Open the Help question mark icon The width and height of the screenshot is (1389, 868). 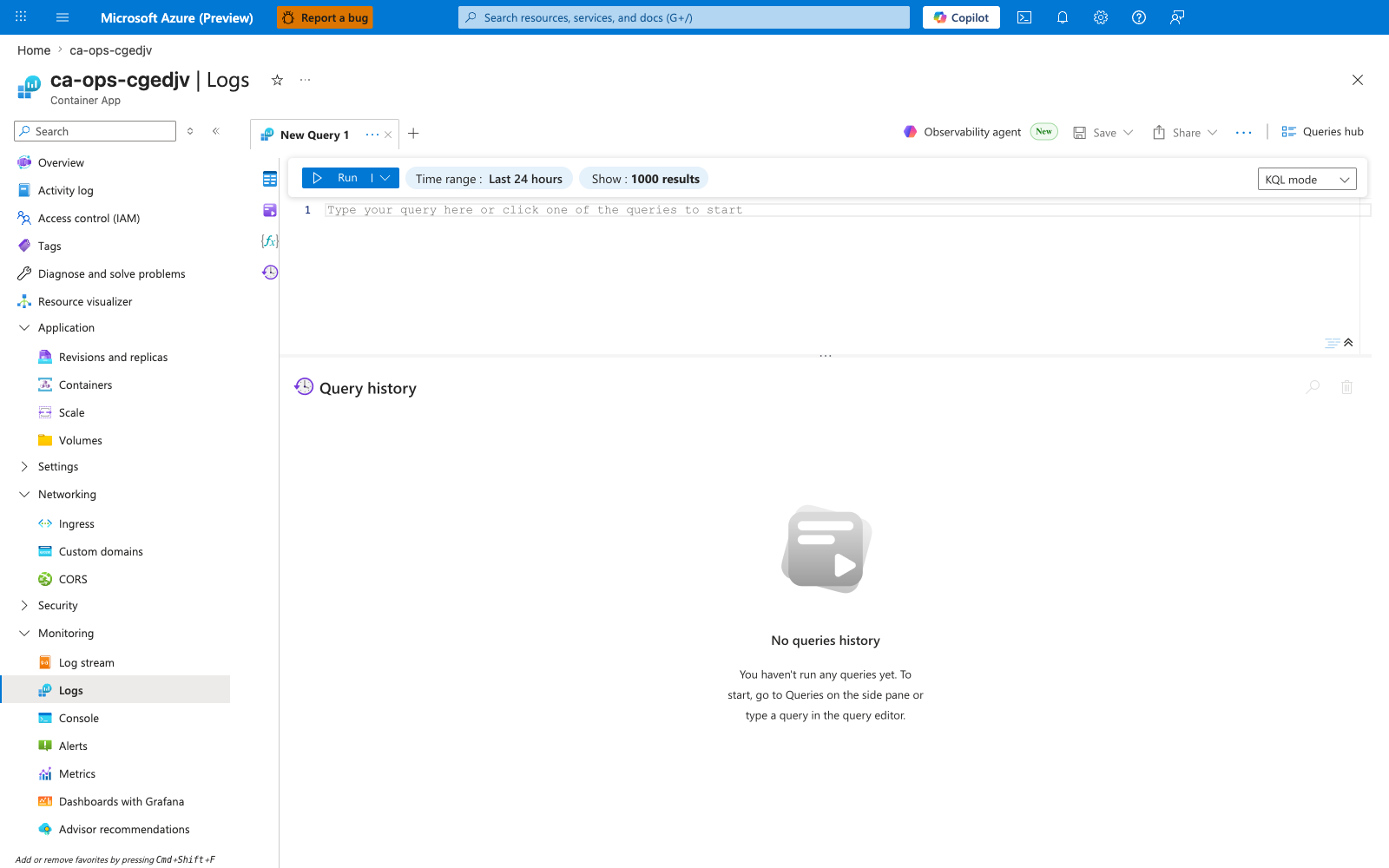coord(1139,17)
